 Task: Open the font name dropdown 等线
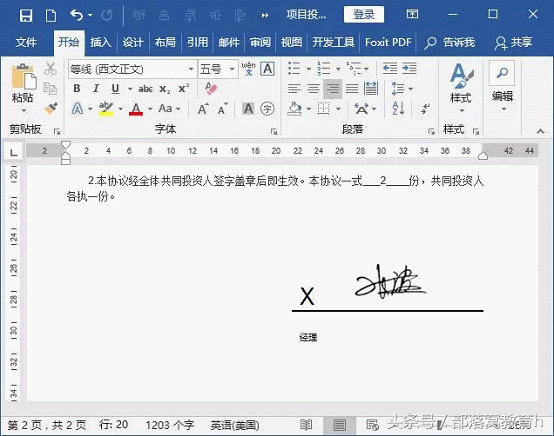tap(191, 69)
